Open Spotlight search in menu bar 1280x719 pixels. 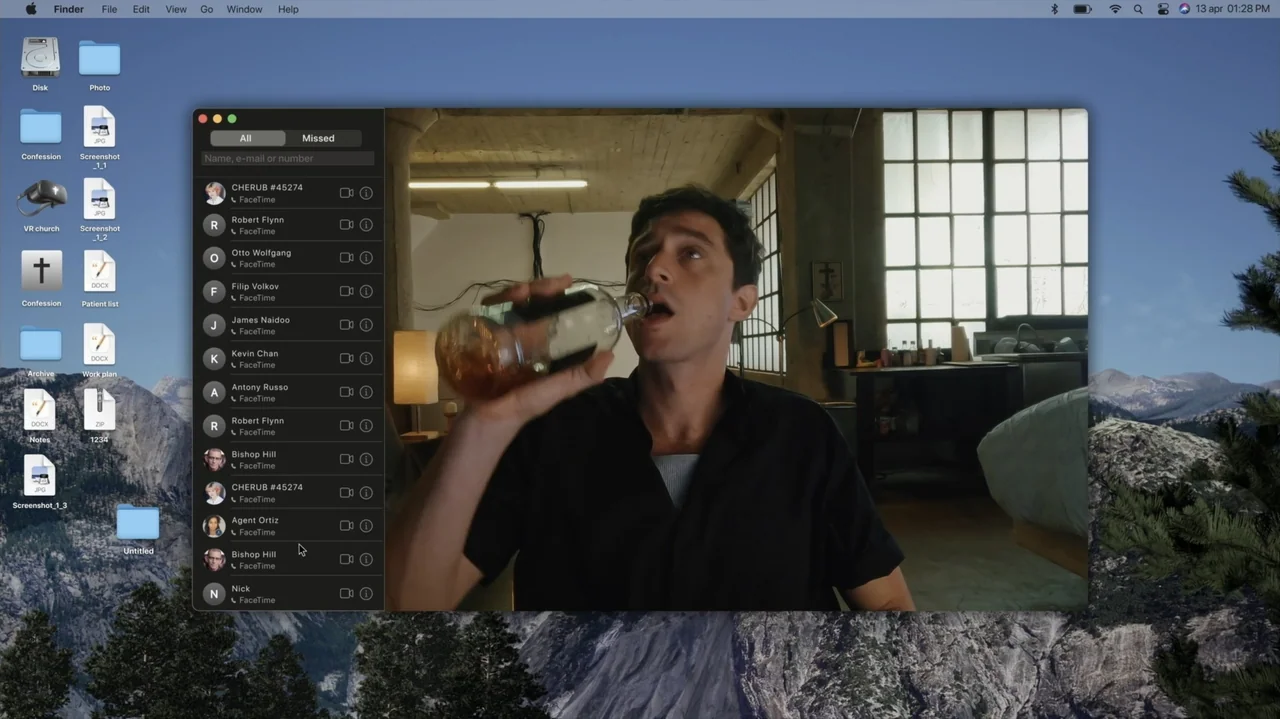click(x=1138, y=9)
